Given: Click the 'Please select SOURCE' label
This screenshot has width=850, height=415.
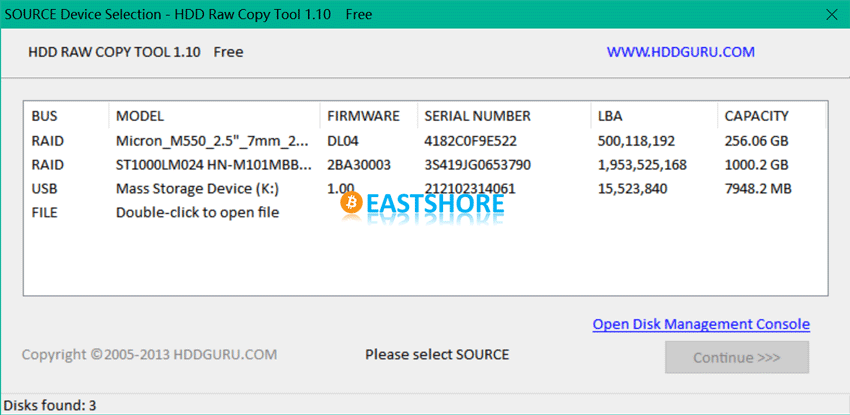Looking at the screenshot, I should (437, 355).
